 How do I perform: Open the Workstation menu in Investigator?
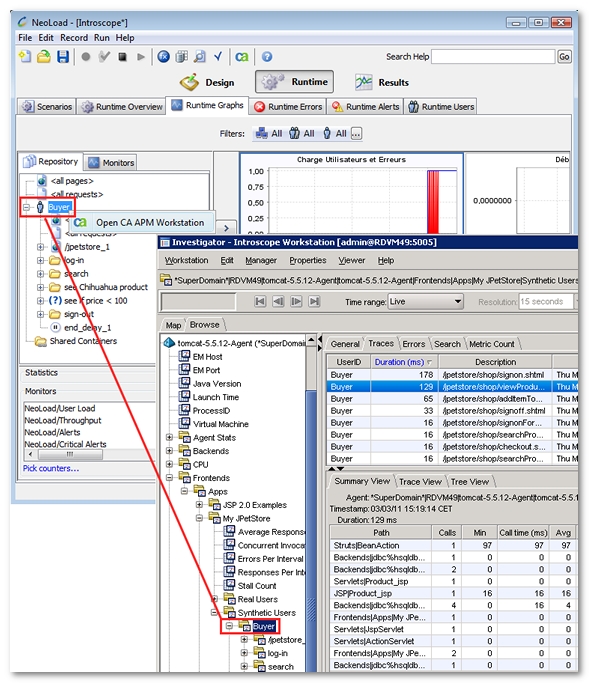click(x=186, y=260)
